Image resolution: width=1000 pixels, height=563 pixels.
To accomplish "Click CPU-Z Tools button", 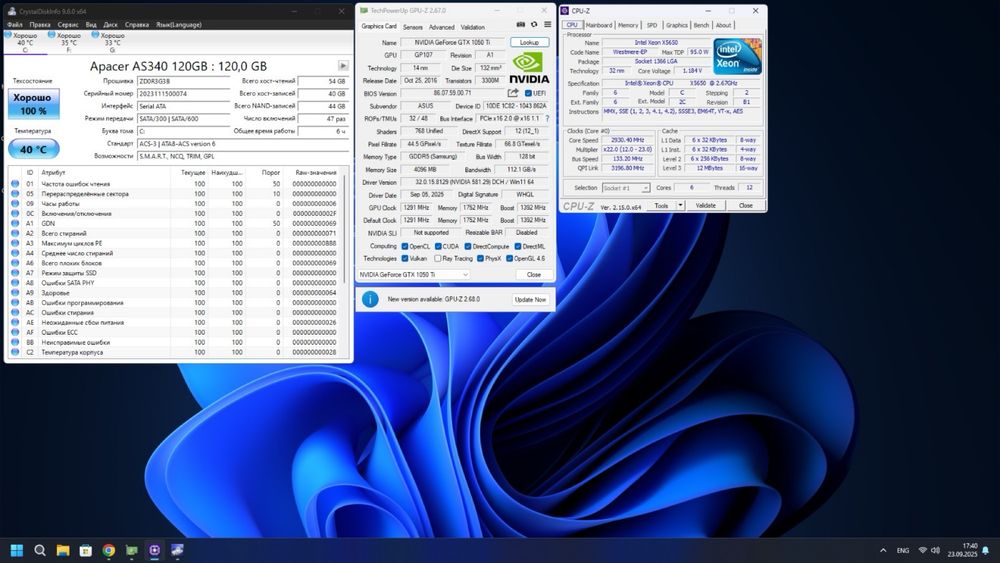I will [661, 205].
